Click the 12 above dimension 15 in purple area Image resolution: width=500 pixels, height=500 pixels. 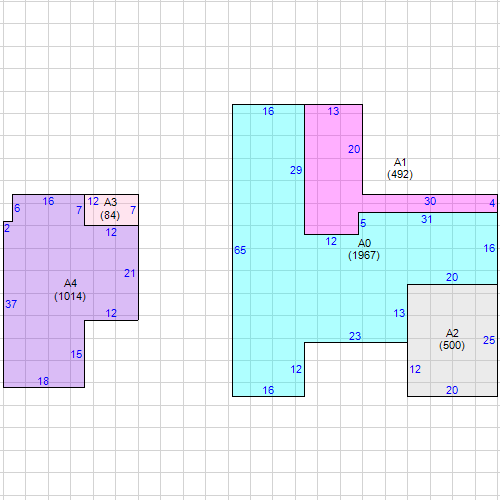(111, 313)
